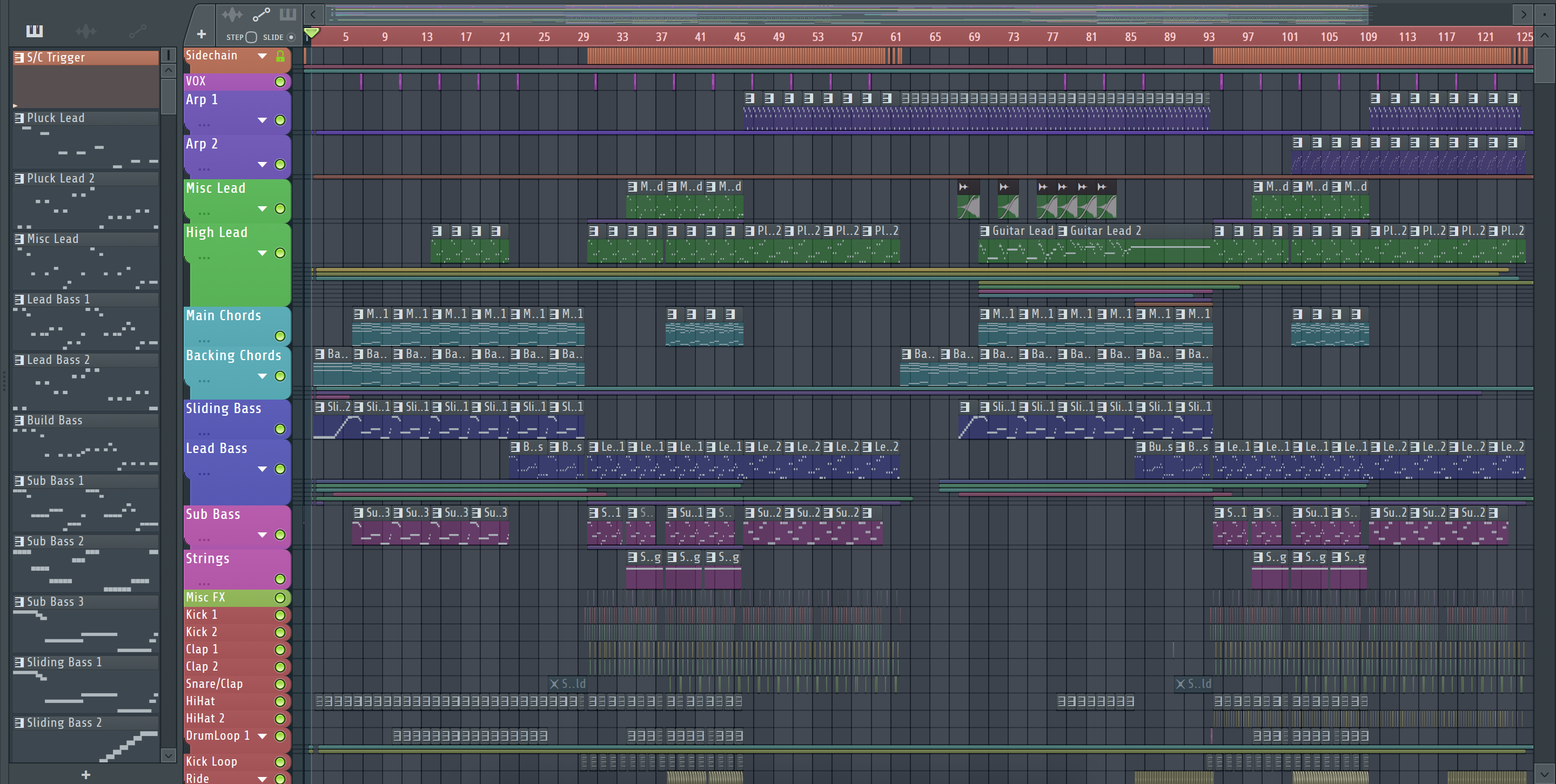Click the picker list scrollbar handle

[169, 96]
